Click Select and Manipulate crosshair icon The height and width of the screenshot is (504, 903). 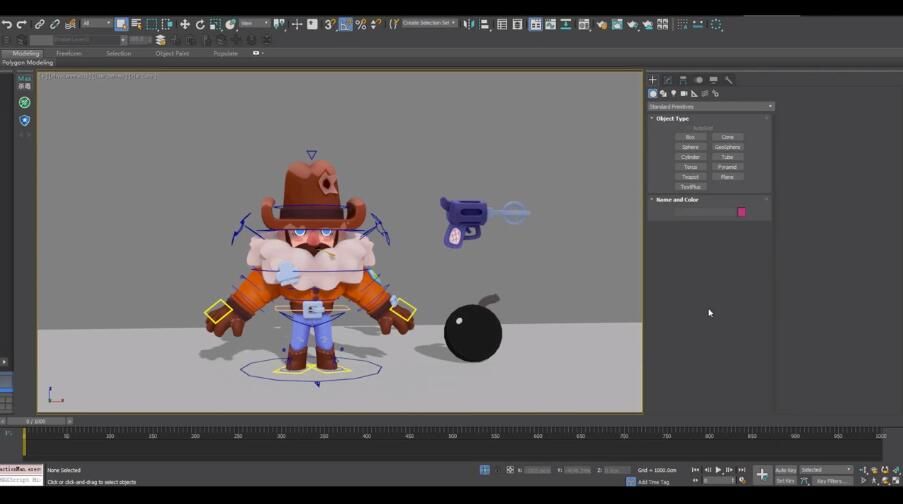pos(297,24)
